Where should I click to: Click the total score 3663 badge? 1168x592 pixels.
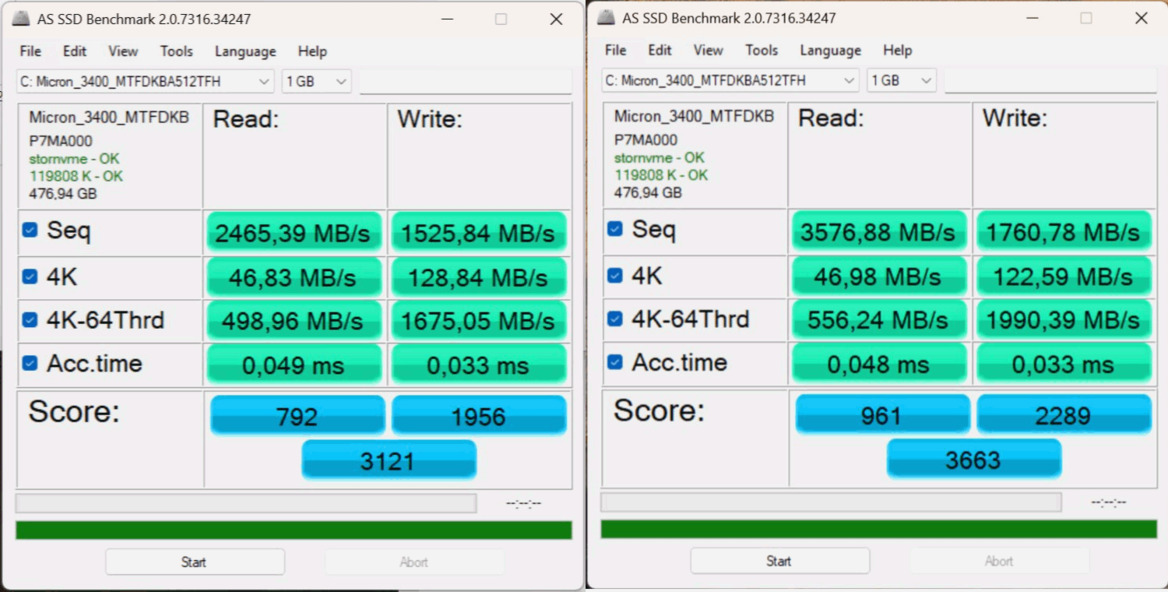(973, 459)
